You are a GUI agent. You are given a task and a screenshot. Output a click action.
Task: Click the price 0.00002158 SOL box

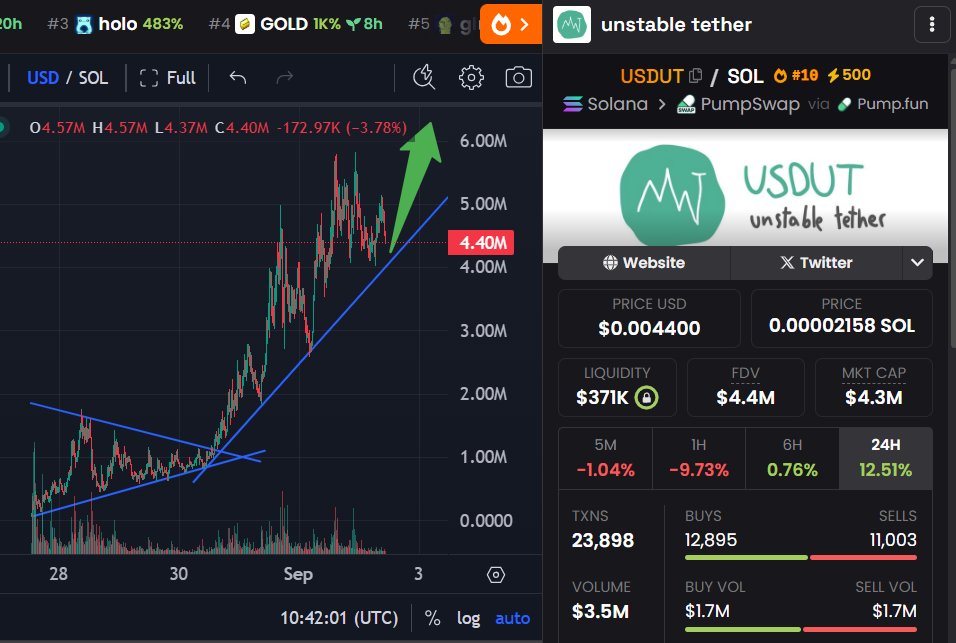pyautogui.click(x=842, y=318)
